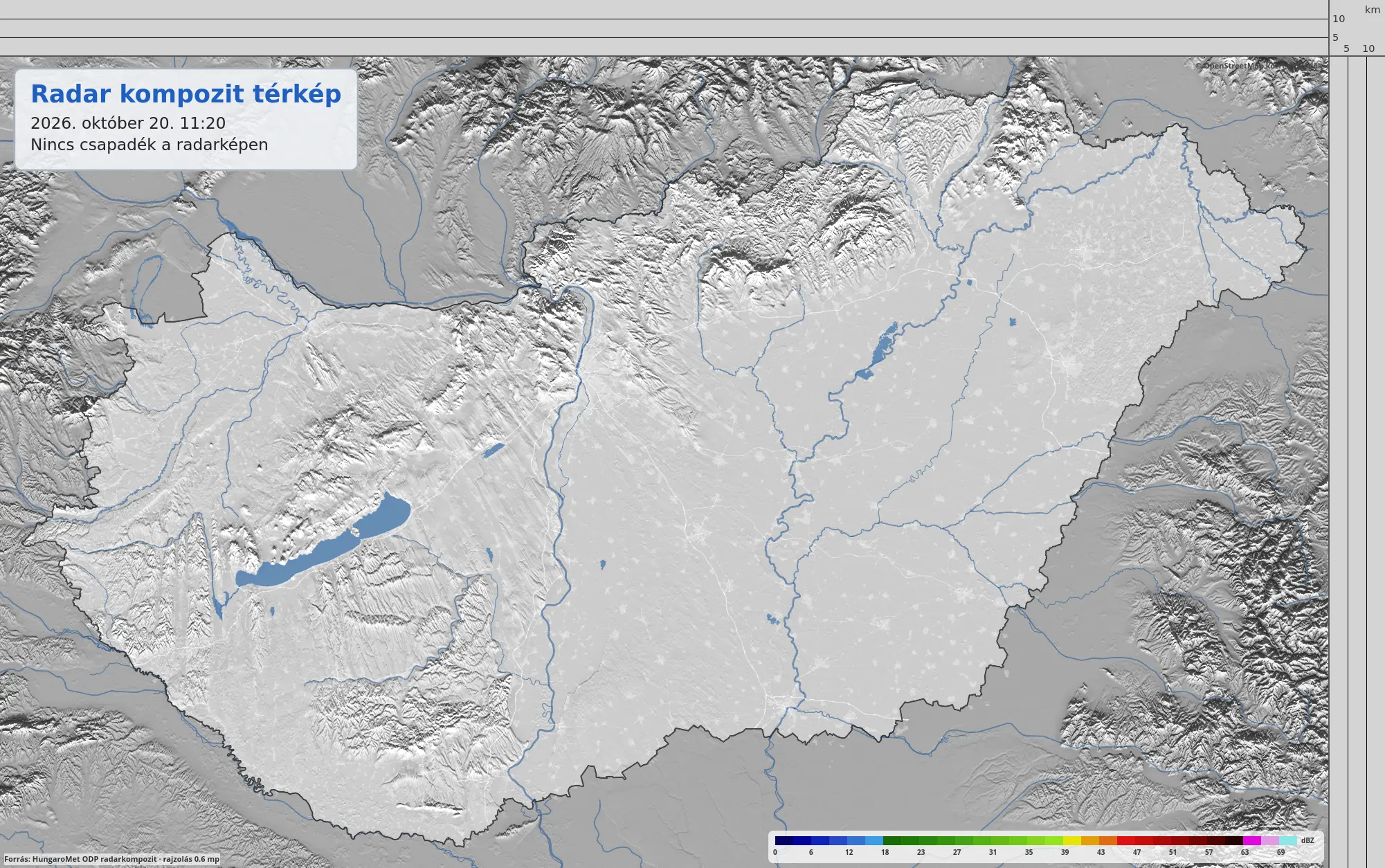The width and height of the screenshot is (1385, 868).
Task: Open the OpenStreetMap attribution link
Action: [x=1258, y=66]
